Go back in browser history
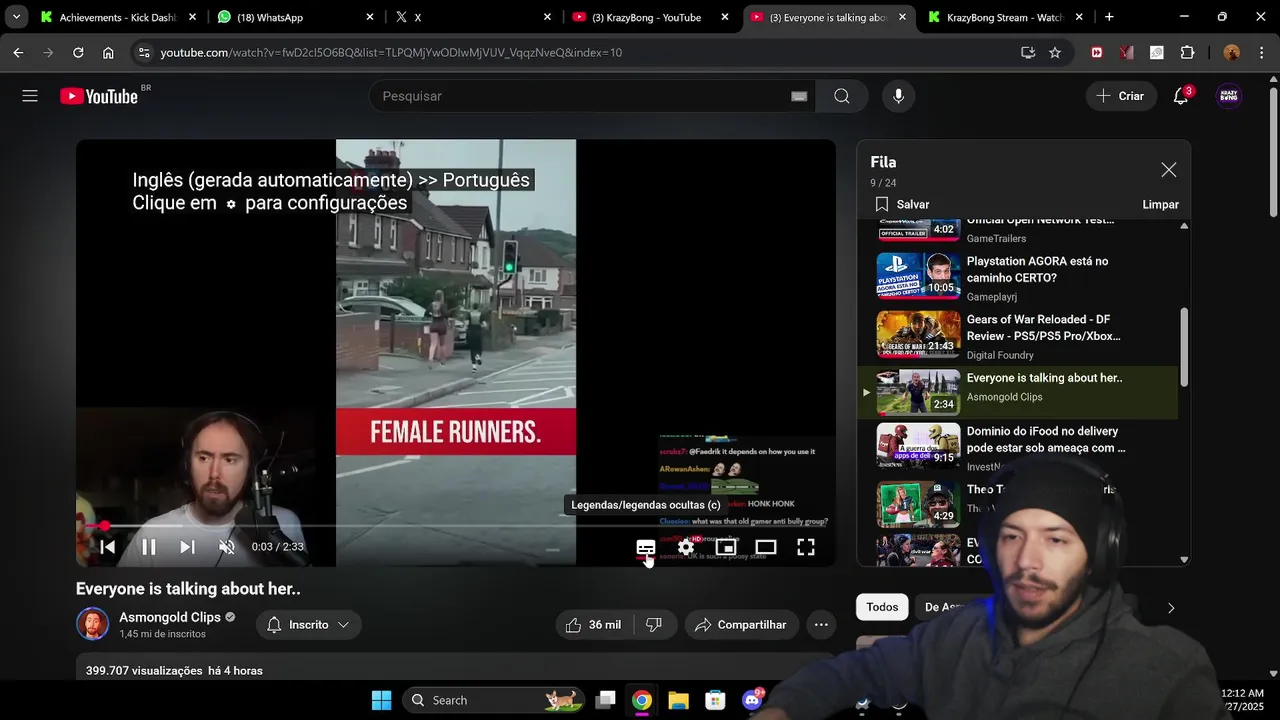 tap(18, 52)
